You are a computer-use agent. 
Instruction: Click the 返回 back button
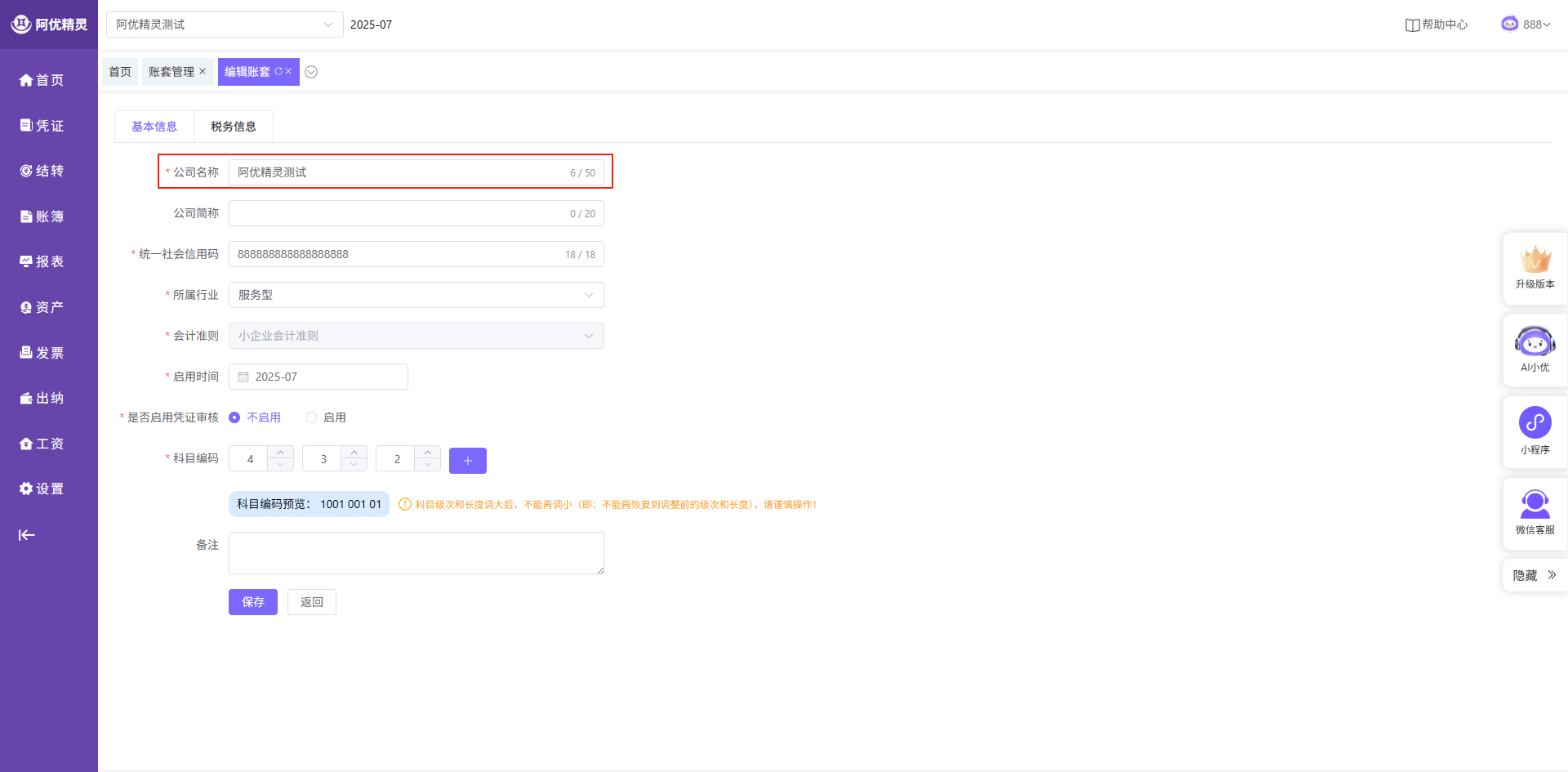point(312,602)
